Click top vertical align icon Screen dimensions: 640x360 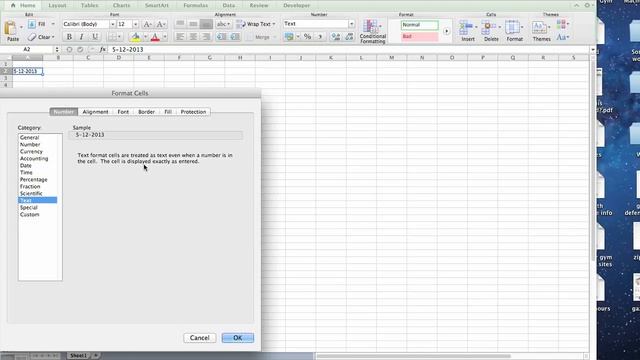click(180, 24)
